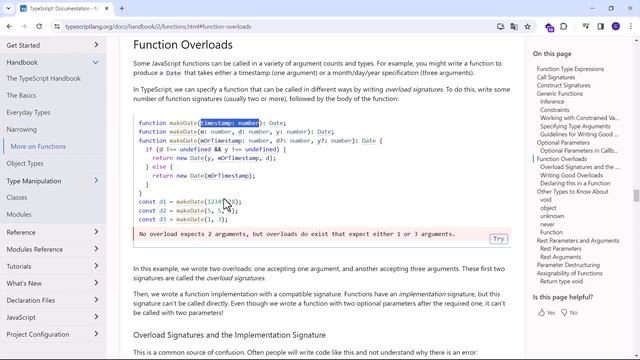Click the thumbs-up Yes feedback
This screenshot has width=640, height=360.
coord(546,313)
